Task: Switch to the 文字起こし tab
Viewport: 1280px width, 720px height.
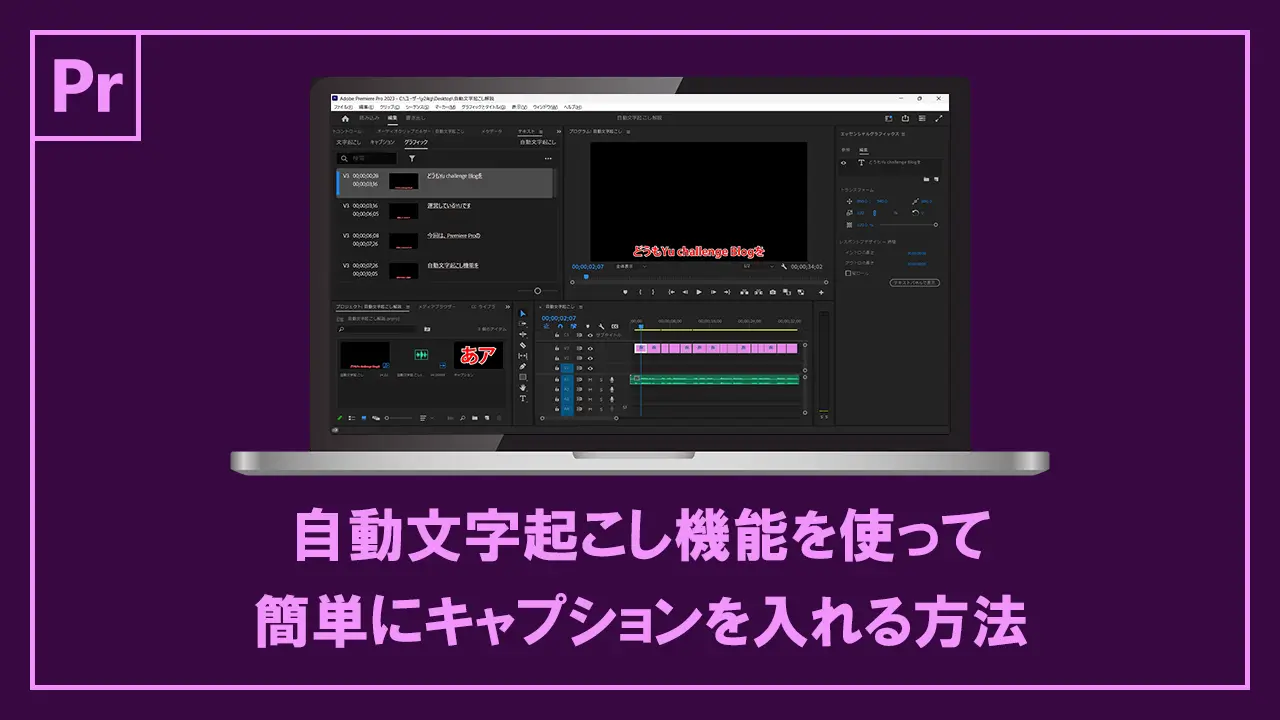Action: pyautogui.click(x=348, y=142)
